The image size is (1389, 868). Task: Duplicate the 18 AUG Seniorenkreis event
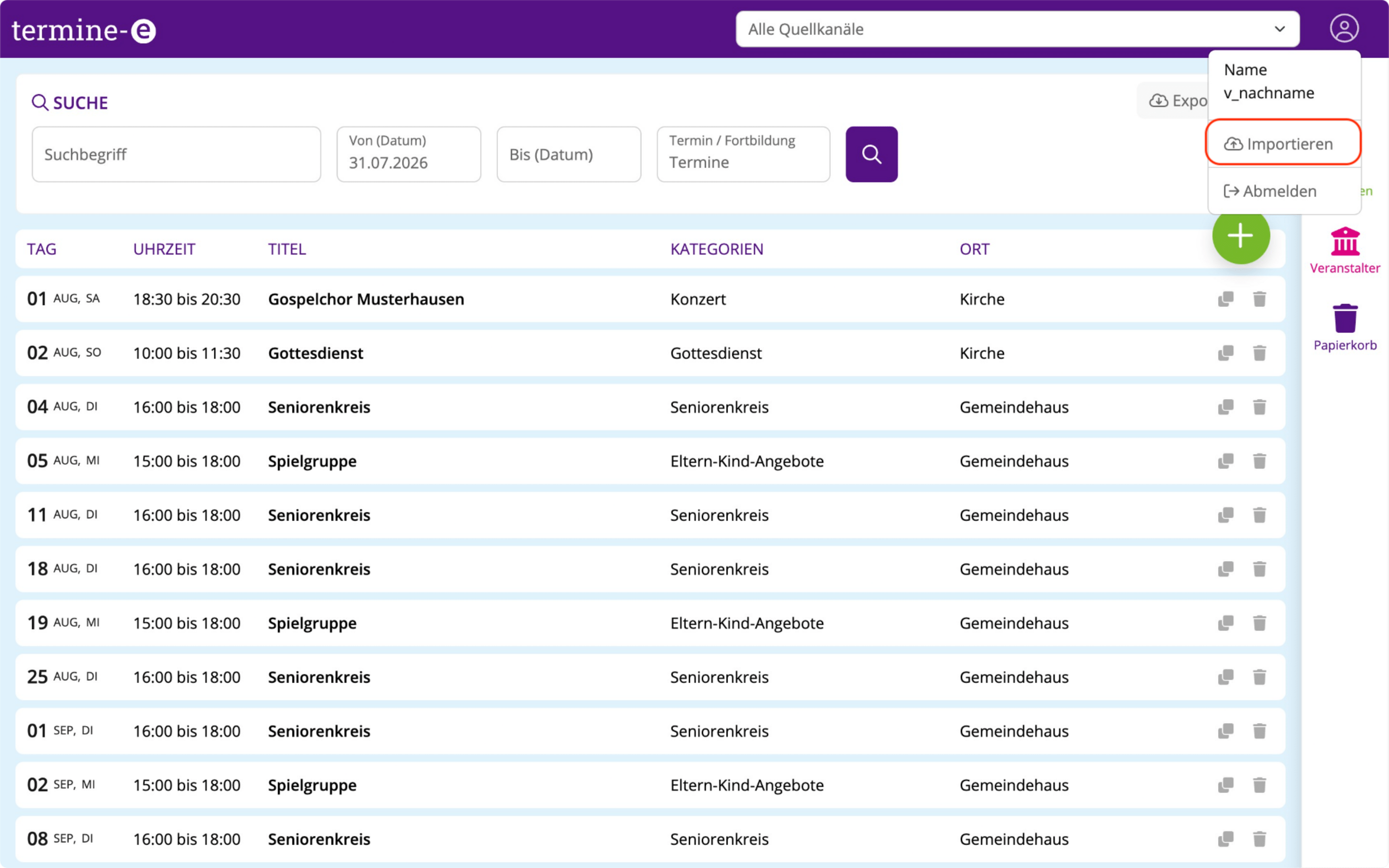[x=1225, y=569]
